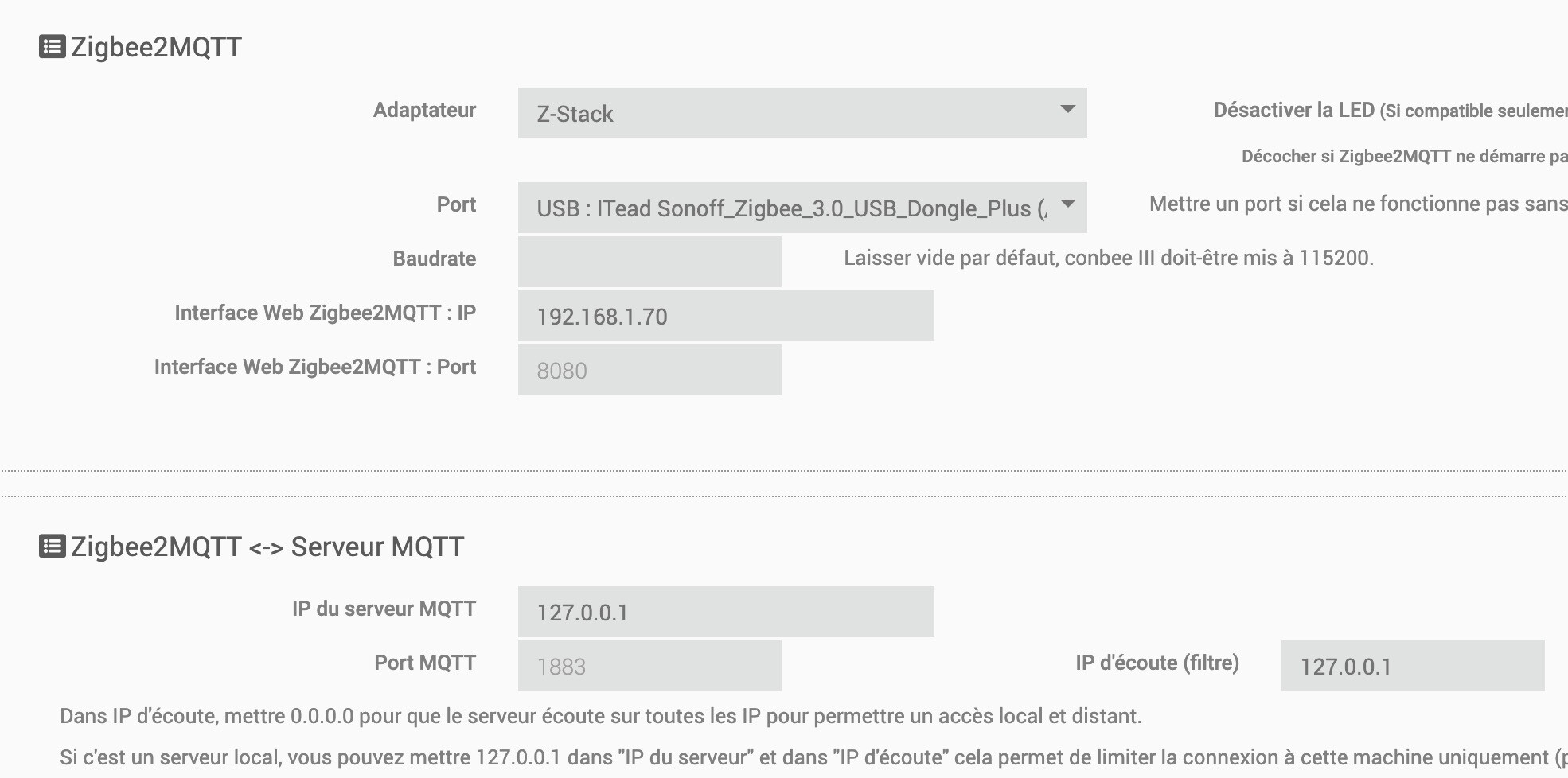Screen dimensions: 1568x778
Task: Select the Port MQTT field showing 1883
Action: 649,666
